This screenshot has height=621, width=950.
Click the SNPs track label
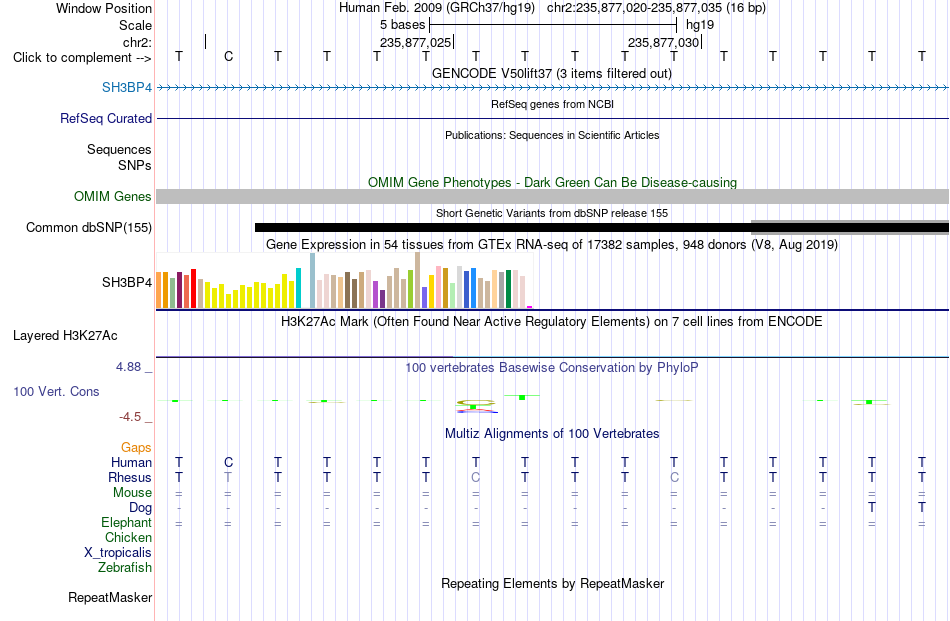coord(135,165)
